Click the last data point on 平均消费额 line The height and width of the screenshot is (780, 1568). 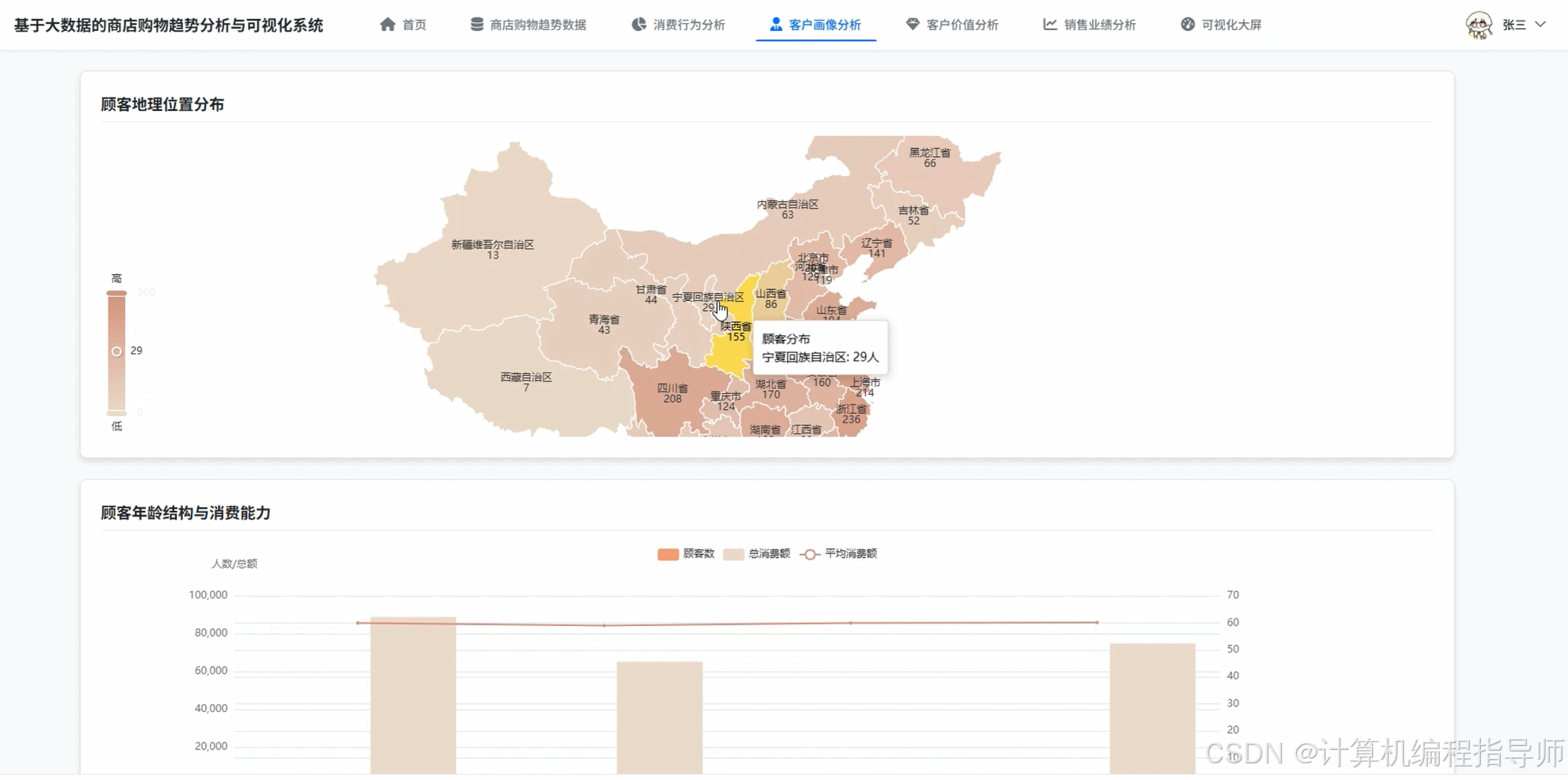pyautogui.click(x=1097, y=622)
